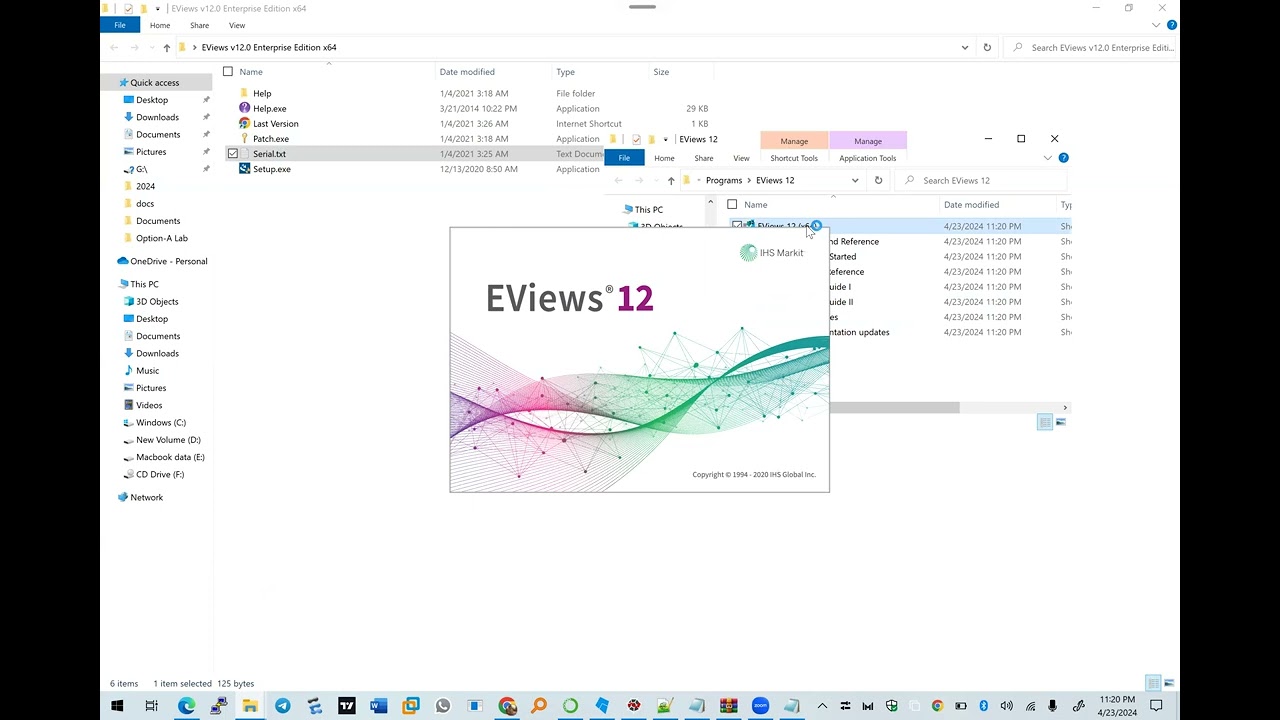The image size is (1280, 720).
Task: Open the Option-A Lab folder in Quick access
Action: click(x=161, y=238)
